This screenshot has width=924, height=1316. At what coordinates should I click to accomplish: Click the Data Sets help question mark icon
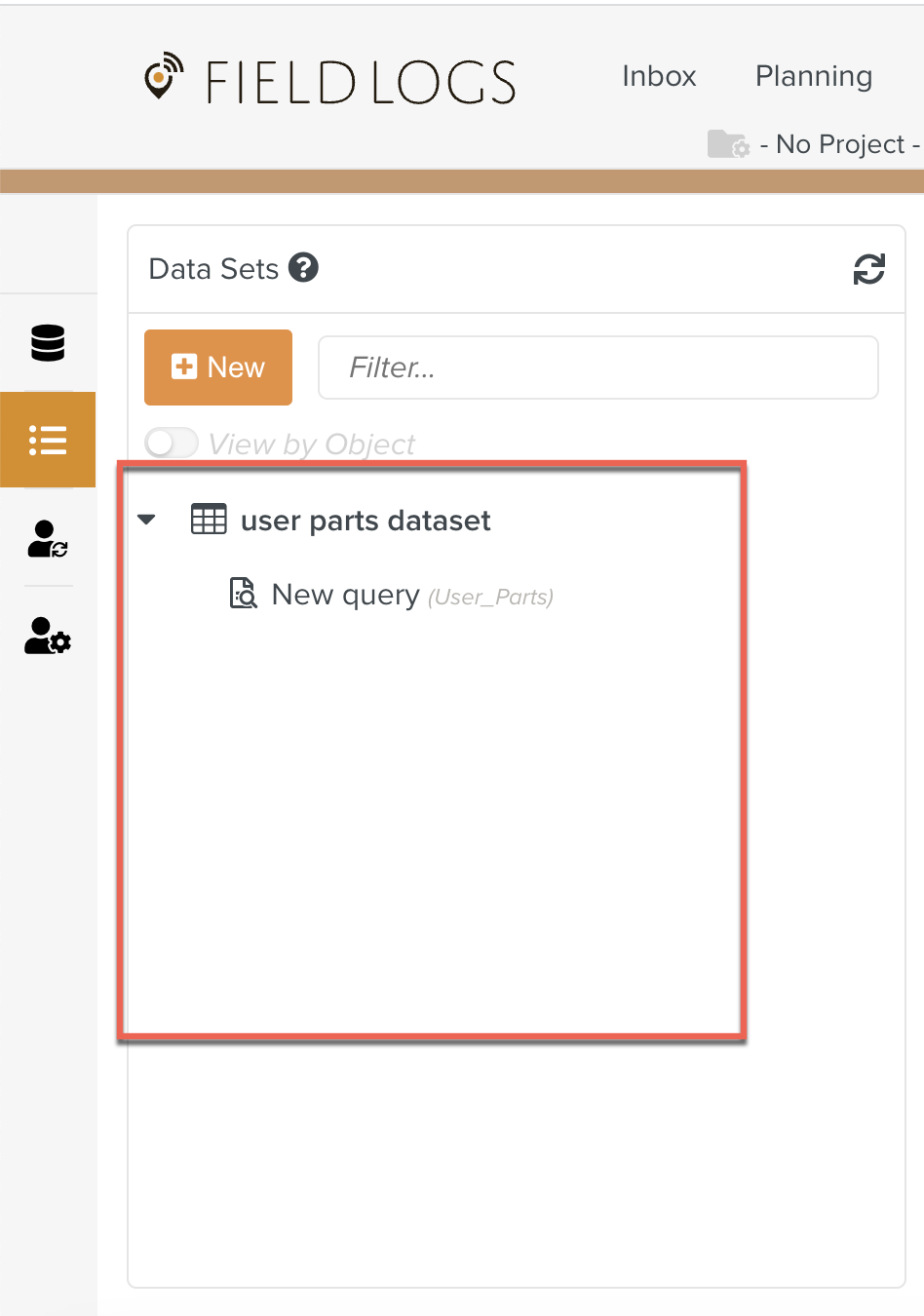pyautogui.click(x=303, y=266)
